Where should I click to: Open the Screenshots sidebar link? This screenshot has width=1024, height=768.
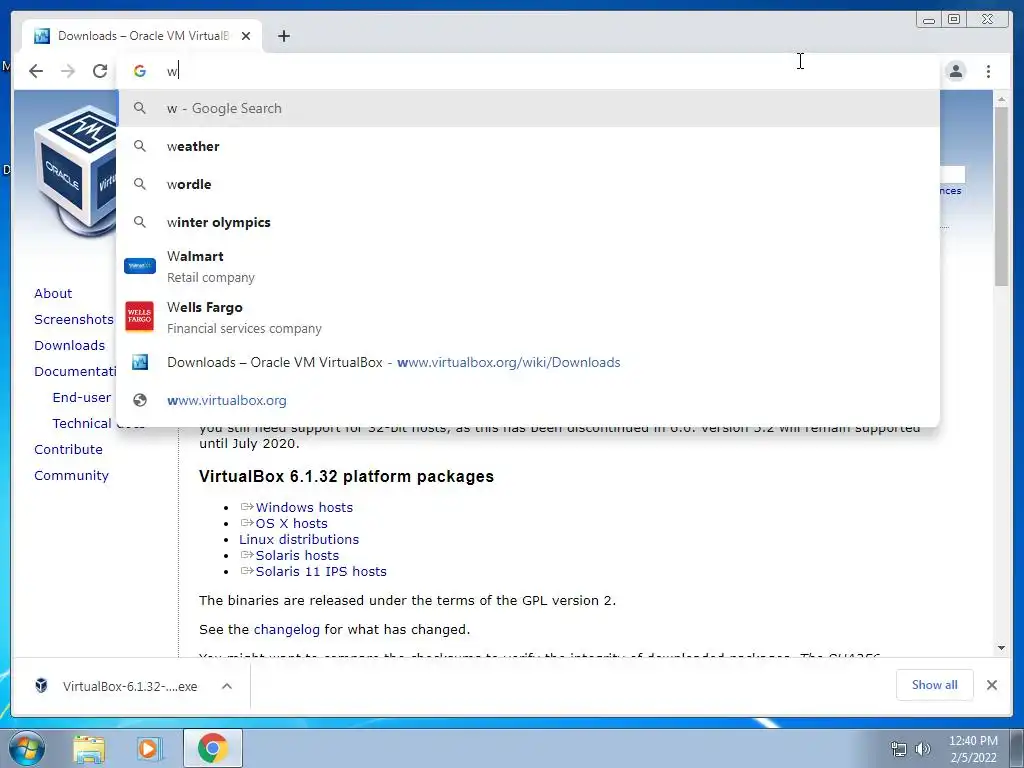[x=74, y=319]
